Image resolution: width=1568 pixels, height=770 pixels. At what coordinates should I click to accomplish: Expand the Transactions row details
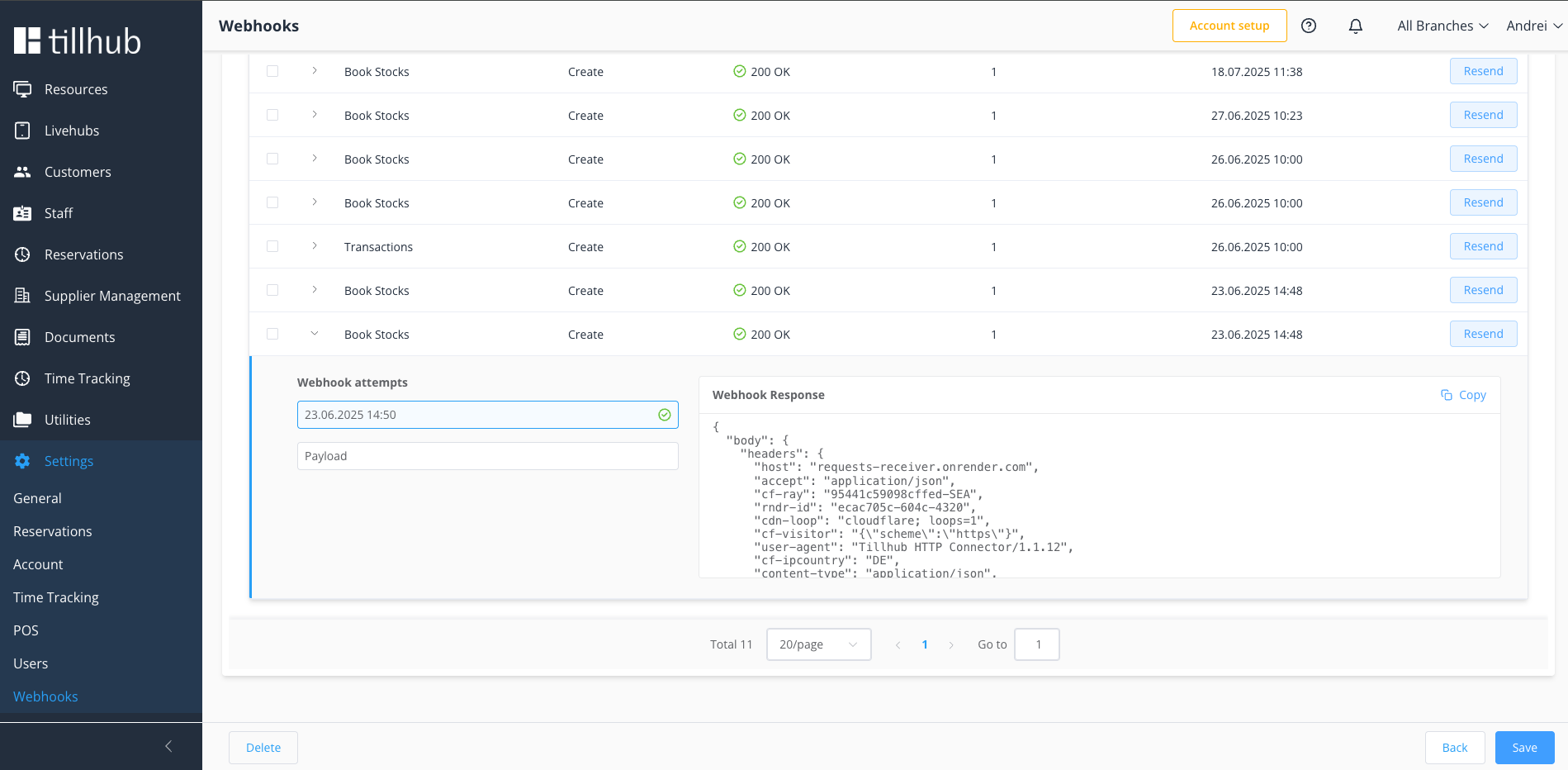tap(315, 246)
